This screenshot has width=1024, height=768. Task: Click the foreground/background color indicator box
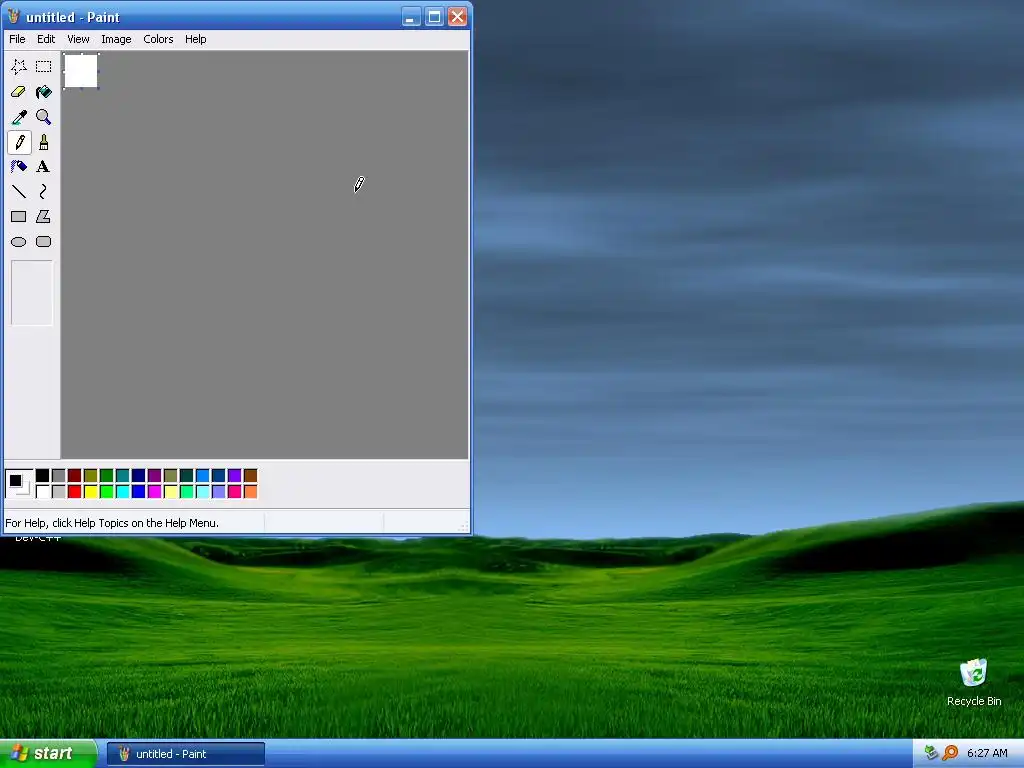pyautogui.click(x=18, y=483)
